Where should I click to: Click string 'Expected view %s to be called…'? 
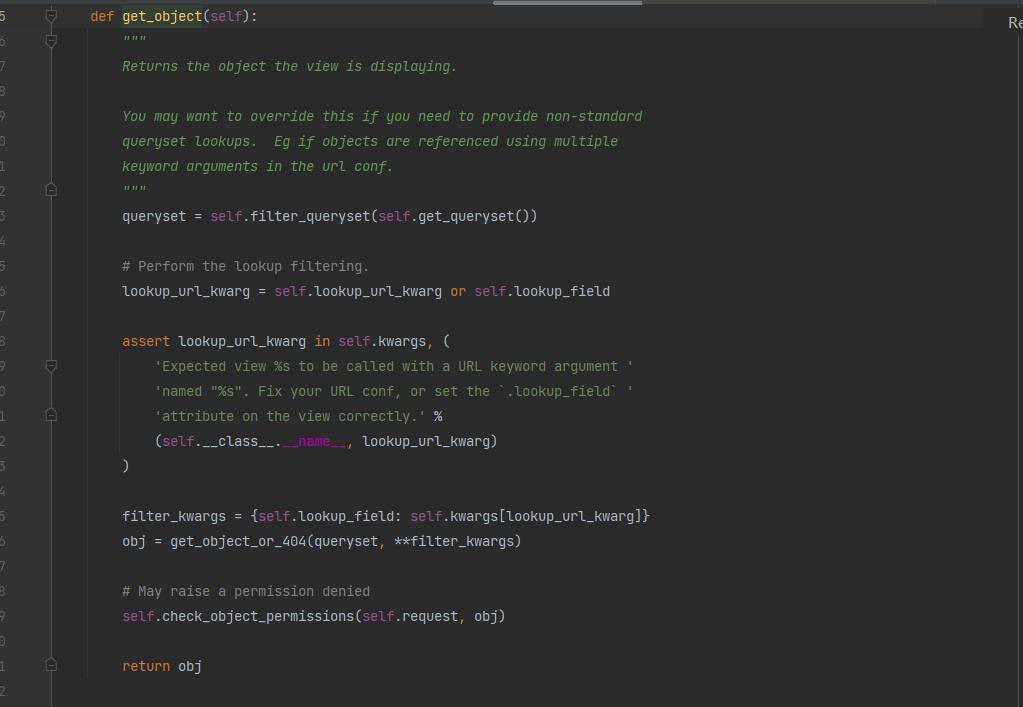(393, 367)
